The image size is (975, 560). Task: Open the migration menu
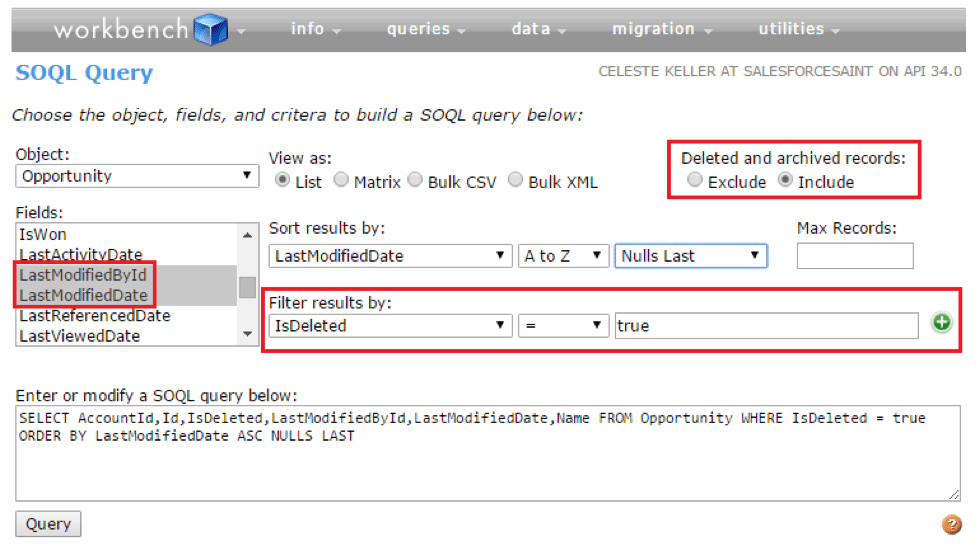(662, 29)
